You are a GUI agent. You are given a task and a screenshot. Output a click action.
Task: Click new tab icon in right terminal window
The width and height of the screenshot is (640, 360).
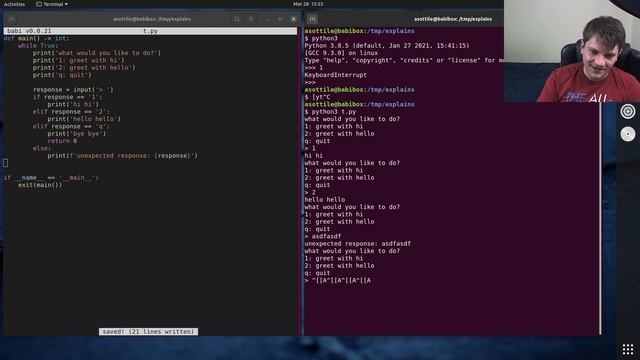(x=312, y=19)
